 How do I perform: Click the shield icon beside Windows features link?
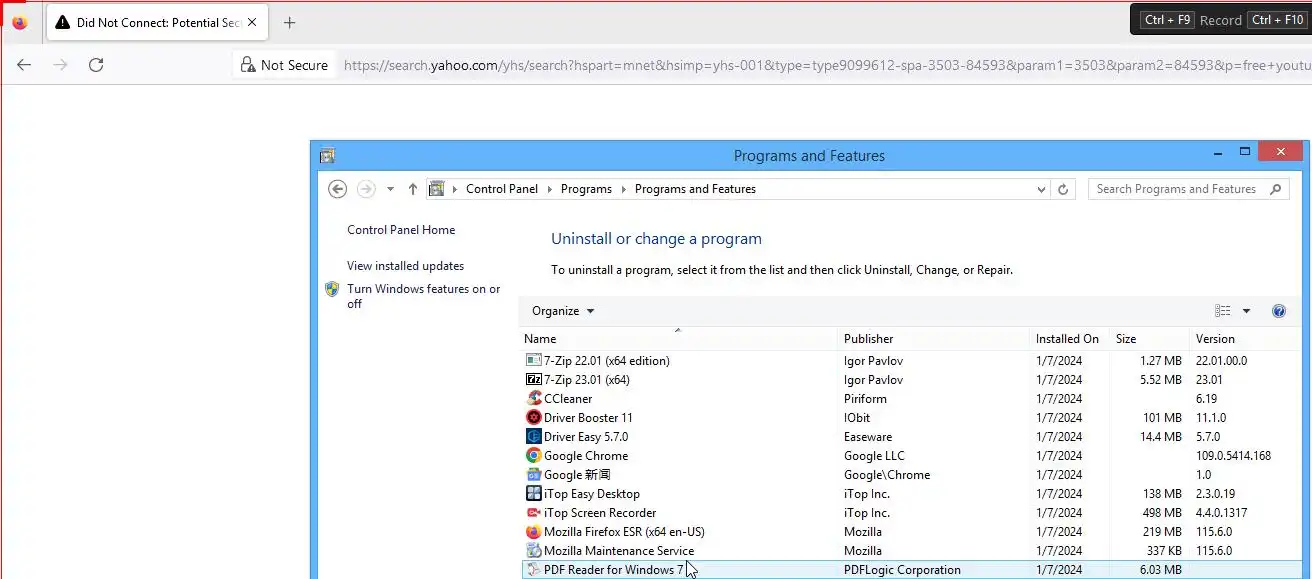pos(332,289)
